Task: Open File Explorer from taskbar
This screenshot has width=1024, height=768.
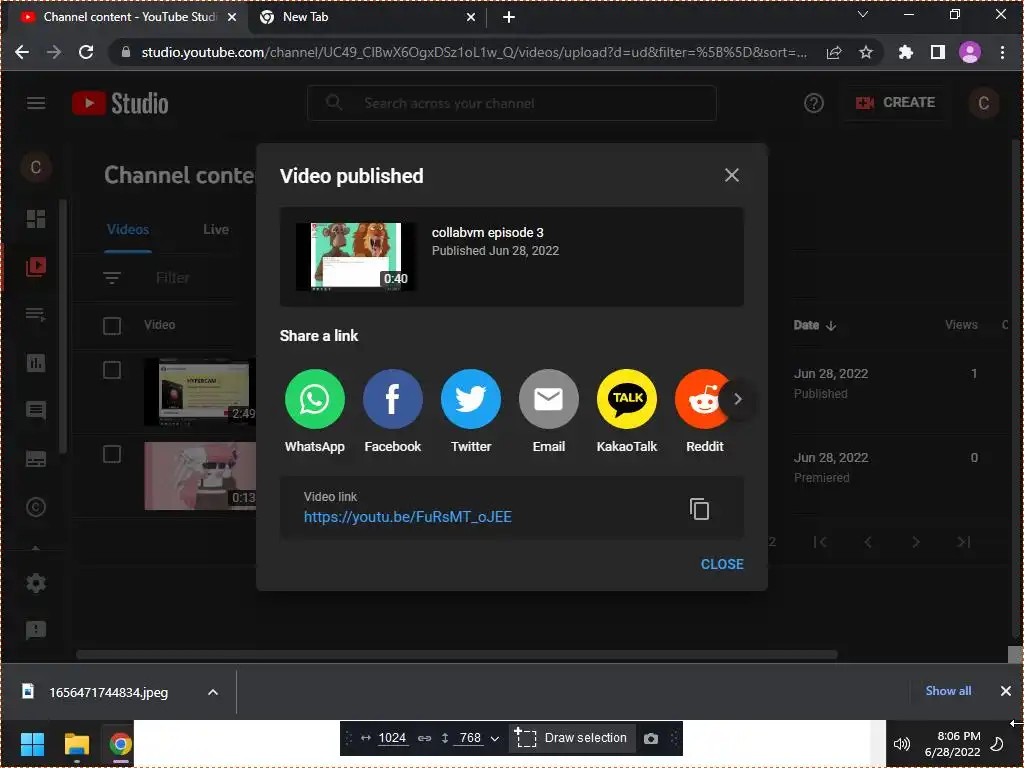Action: tap(76, 744)
